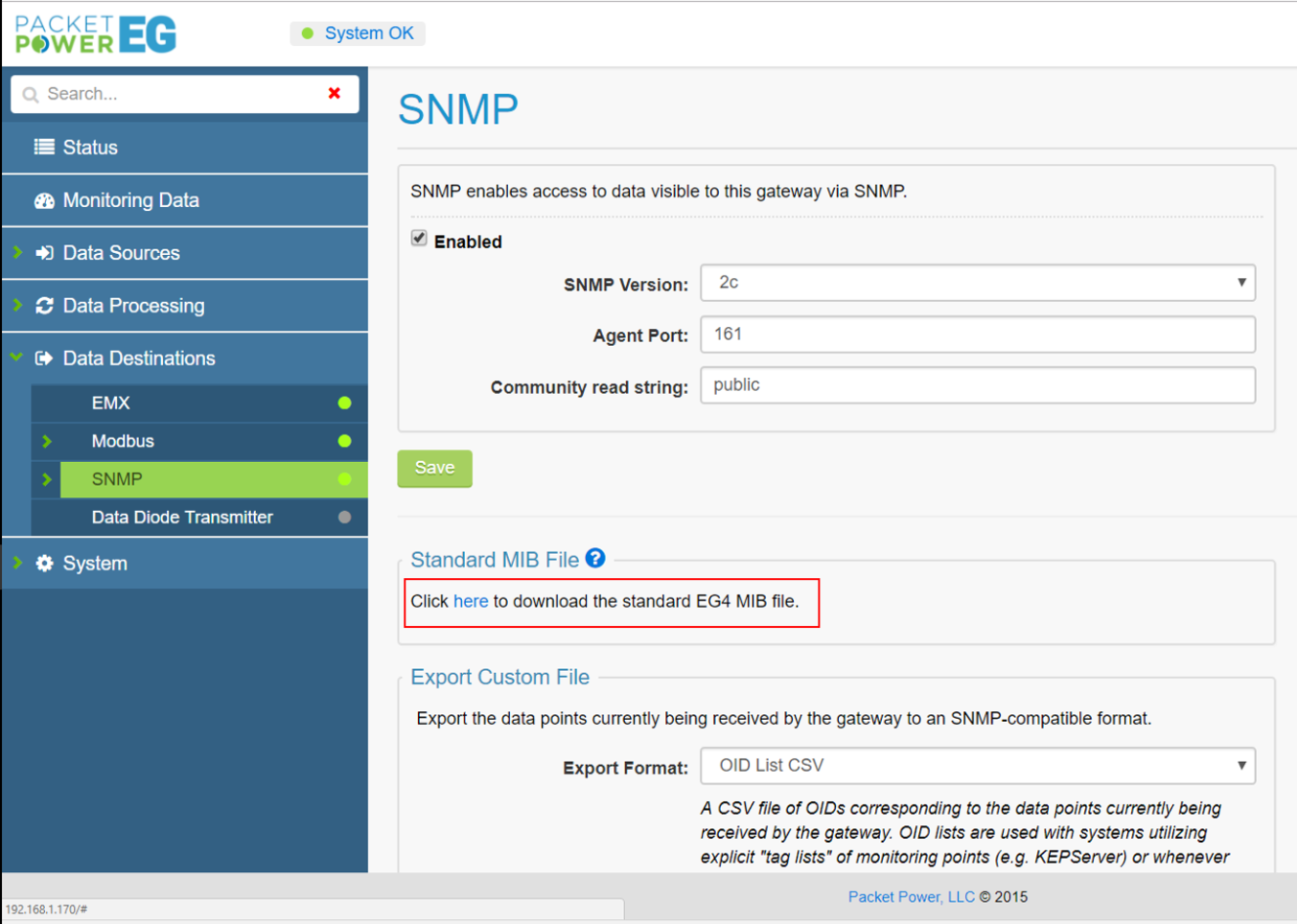This screenshot has width=1297, height=924.
Task: Click the Data Sources arrow icon
Action: click(44, 253)
